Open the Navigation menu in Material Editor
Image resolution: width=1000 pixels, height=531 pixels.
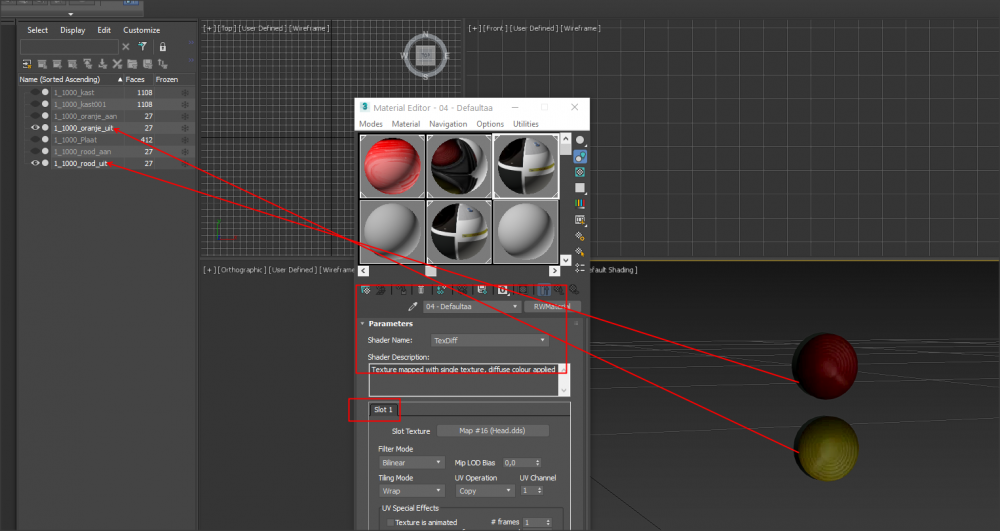pos(447,124)
